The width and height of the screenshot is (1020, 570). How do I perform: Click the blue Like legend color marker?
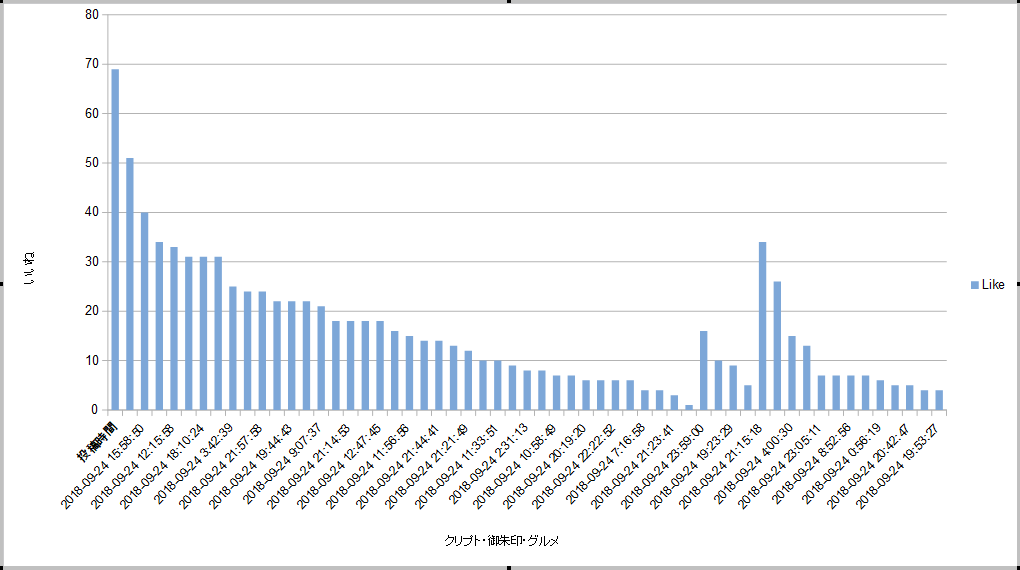(975, 285)
